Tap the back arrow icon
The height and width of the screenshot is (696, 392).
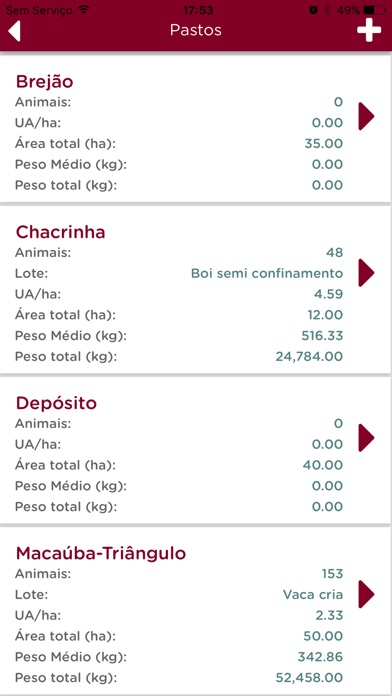tap(14, 31)
